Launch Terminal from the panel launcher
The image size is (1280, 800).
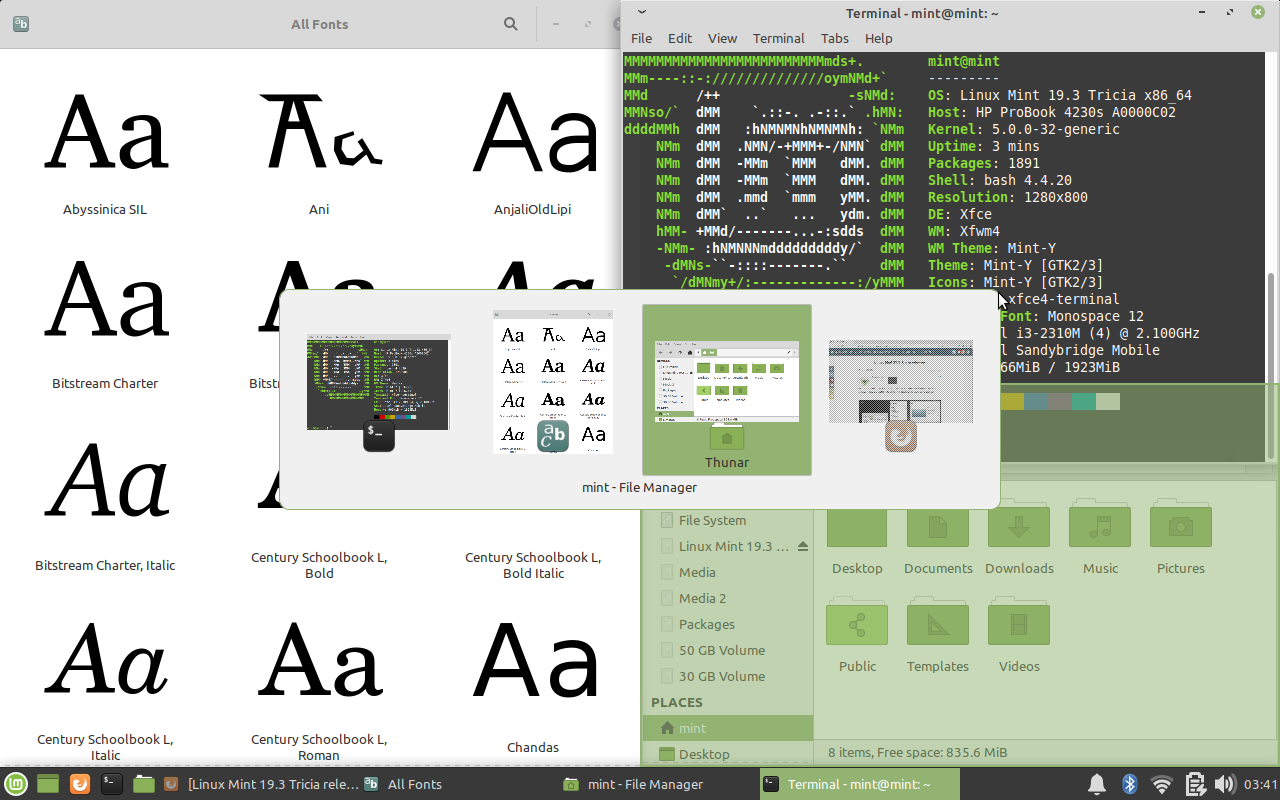(x=112, y=784)
